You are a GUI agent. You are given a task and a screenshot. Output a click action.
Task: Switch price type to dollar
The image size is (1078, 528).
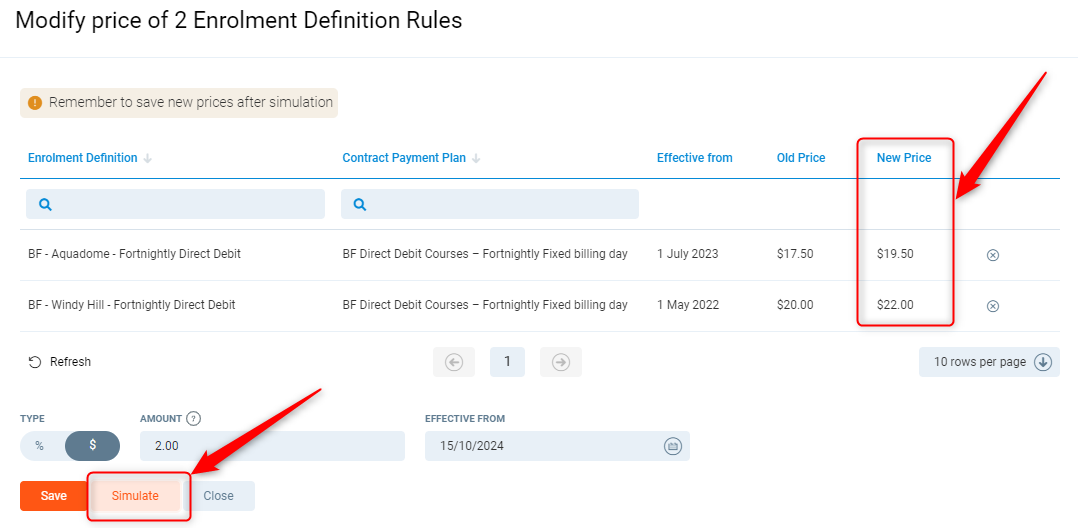coord(92,446)
